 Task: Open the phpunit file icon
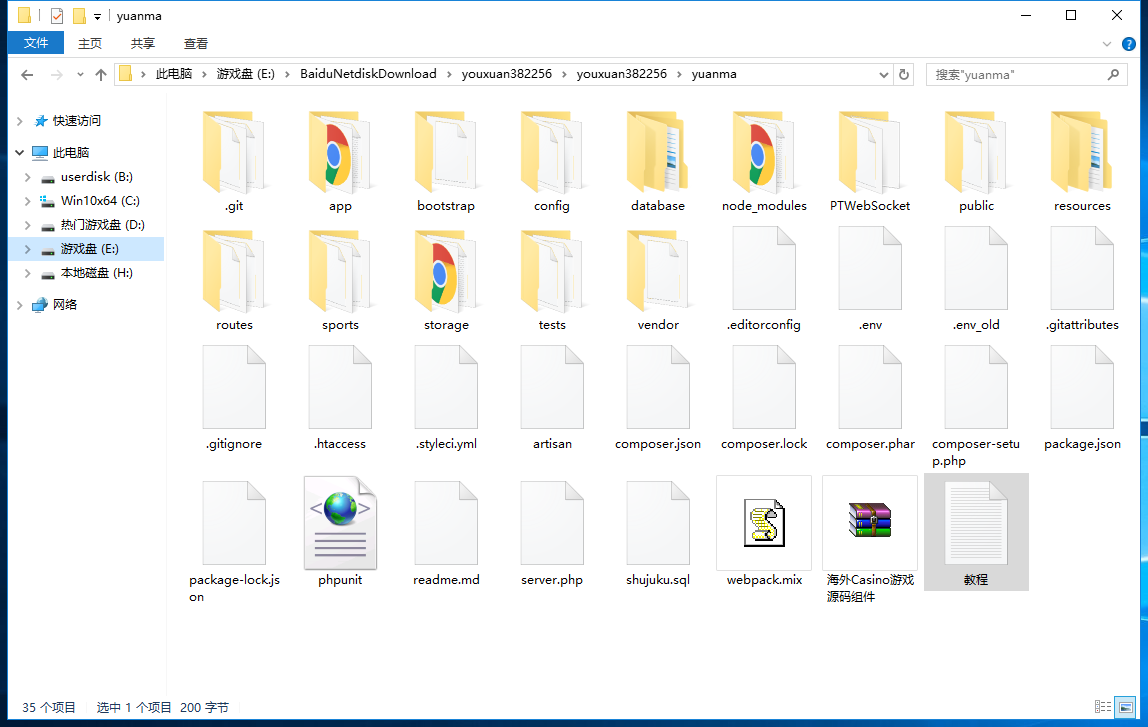click(x=341, y=525)
